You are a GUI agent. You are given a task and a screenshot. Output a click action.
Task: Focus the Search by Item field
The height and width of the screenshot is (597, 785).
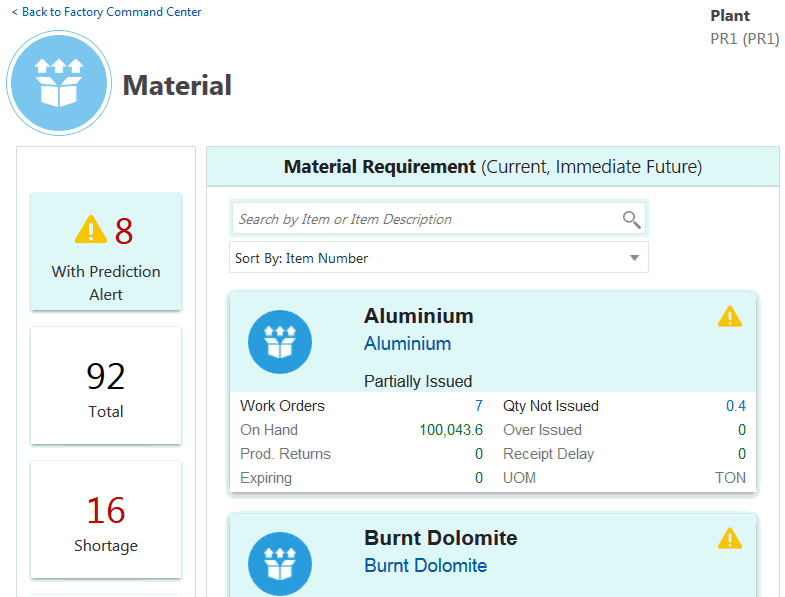pos(439,219)
